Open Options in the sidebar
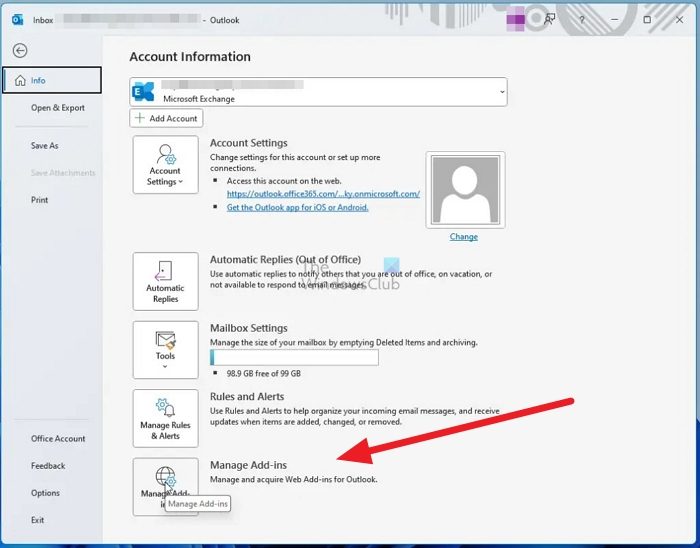Screen dimensions: 700x548 (x=45, y=493)
